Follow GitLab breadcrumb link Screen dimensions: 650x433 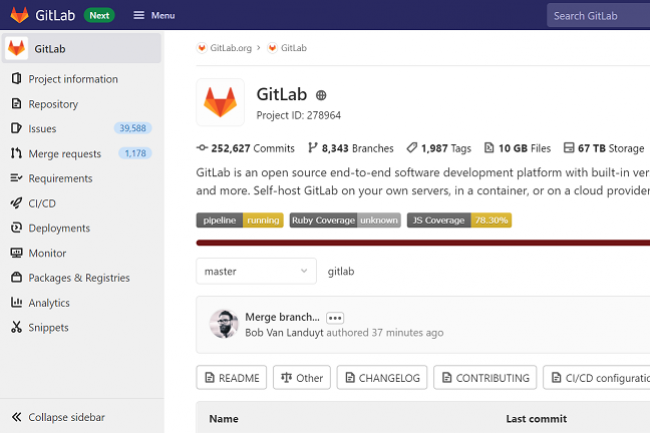point(293,48)
